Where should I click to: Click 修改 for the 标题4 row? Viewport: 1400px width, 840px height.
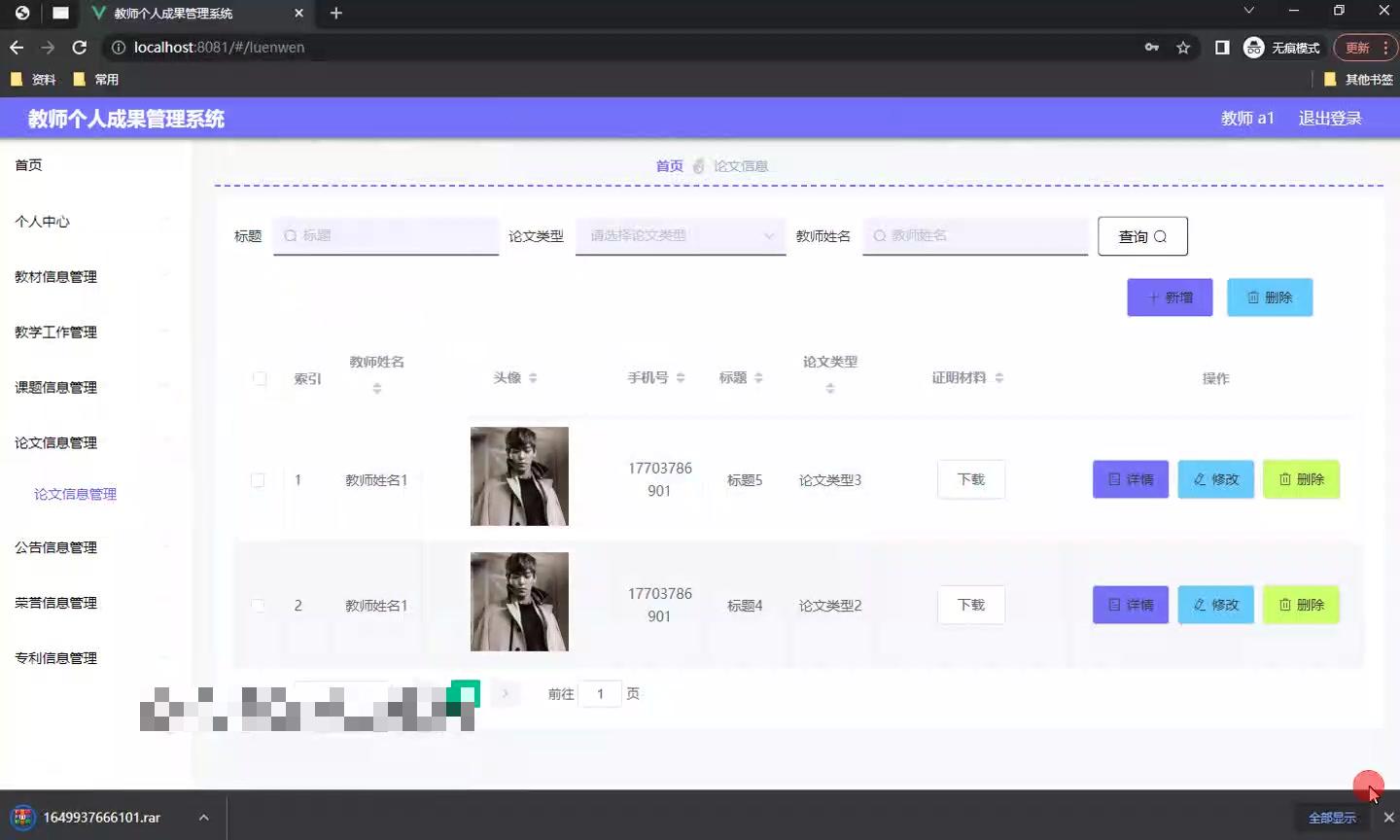tap(1216, 605)
